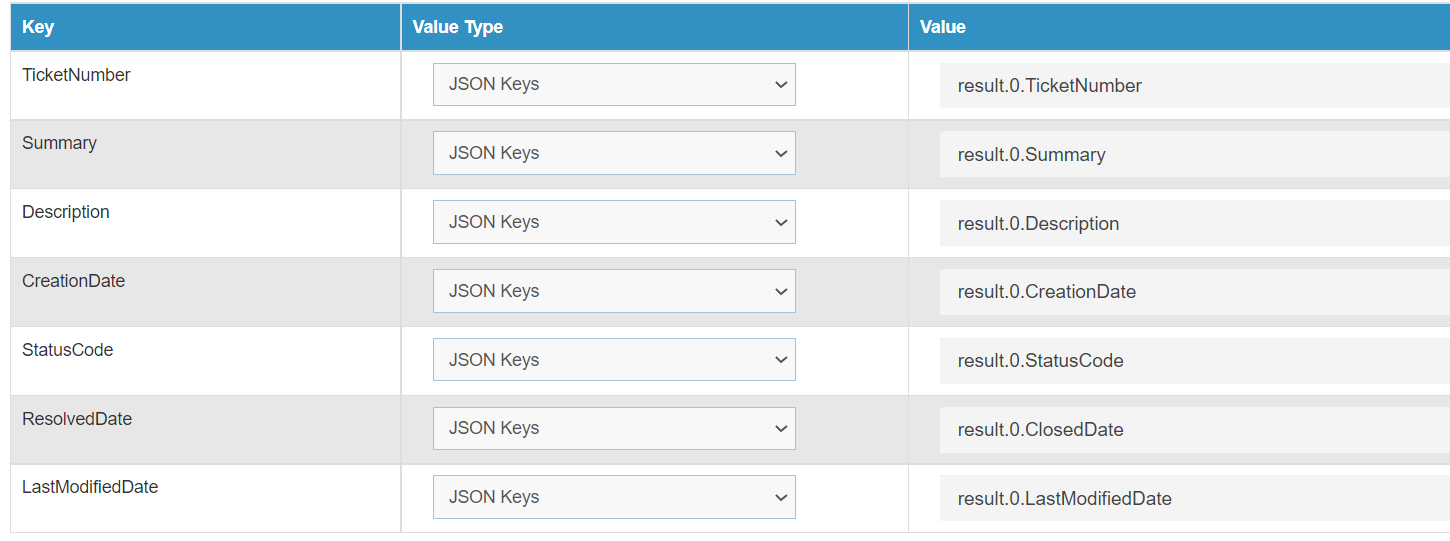Expand the ResolvedDate Value Type dropdown
Image resolution: width=1450 pixels, height=541 pixels.
point(614,428)
